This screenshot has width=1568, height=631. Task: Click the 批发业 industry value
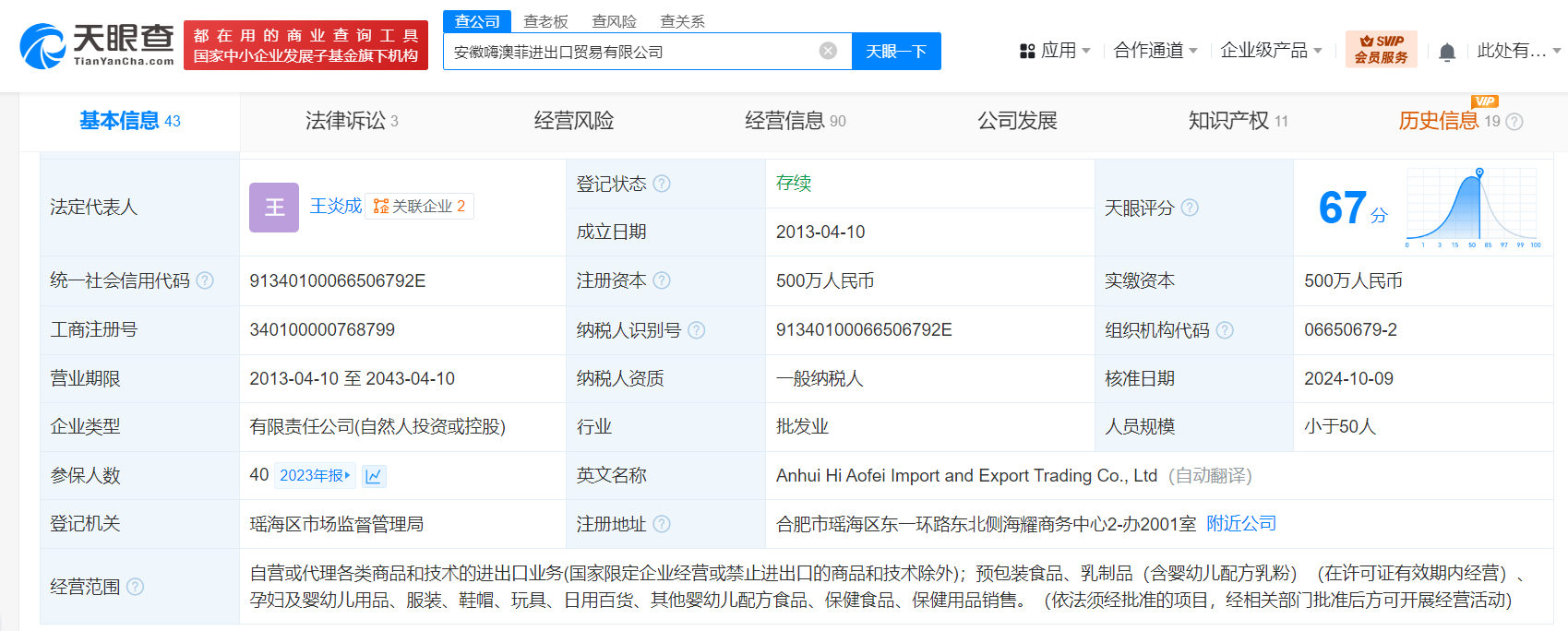(x=802, y=426)
